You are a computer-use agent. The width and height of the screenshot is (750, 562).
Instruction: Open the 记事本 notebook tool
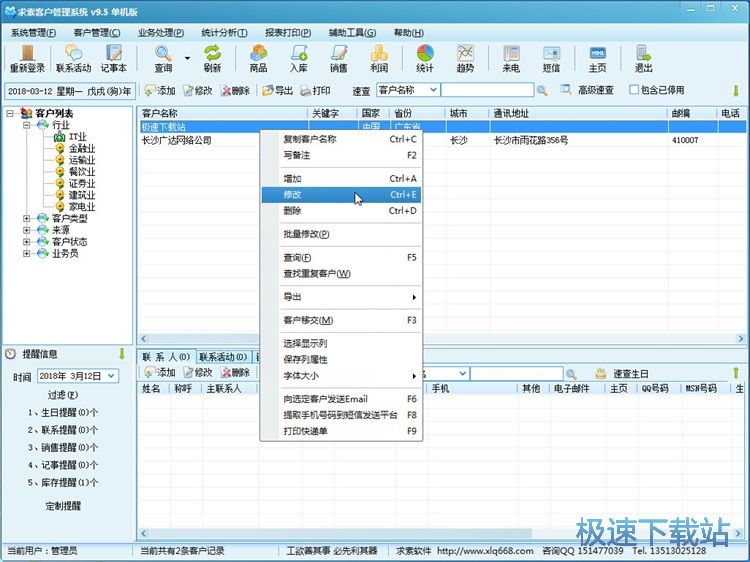pyautogui.click(x=113, y=58)
